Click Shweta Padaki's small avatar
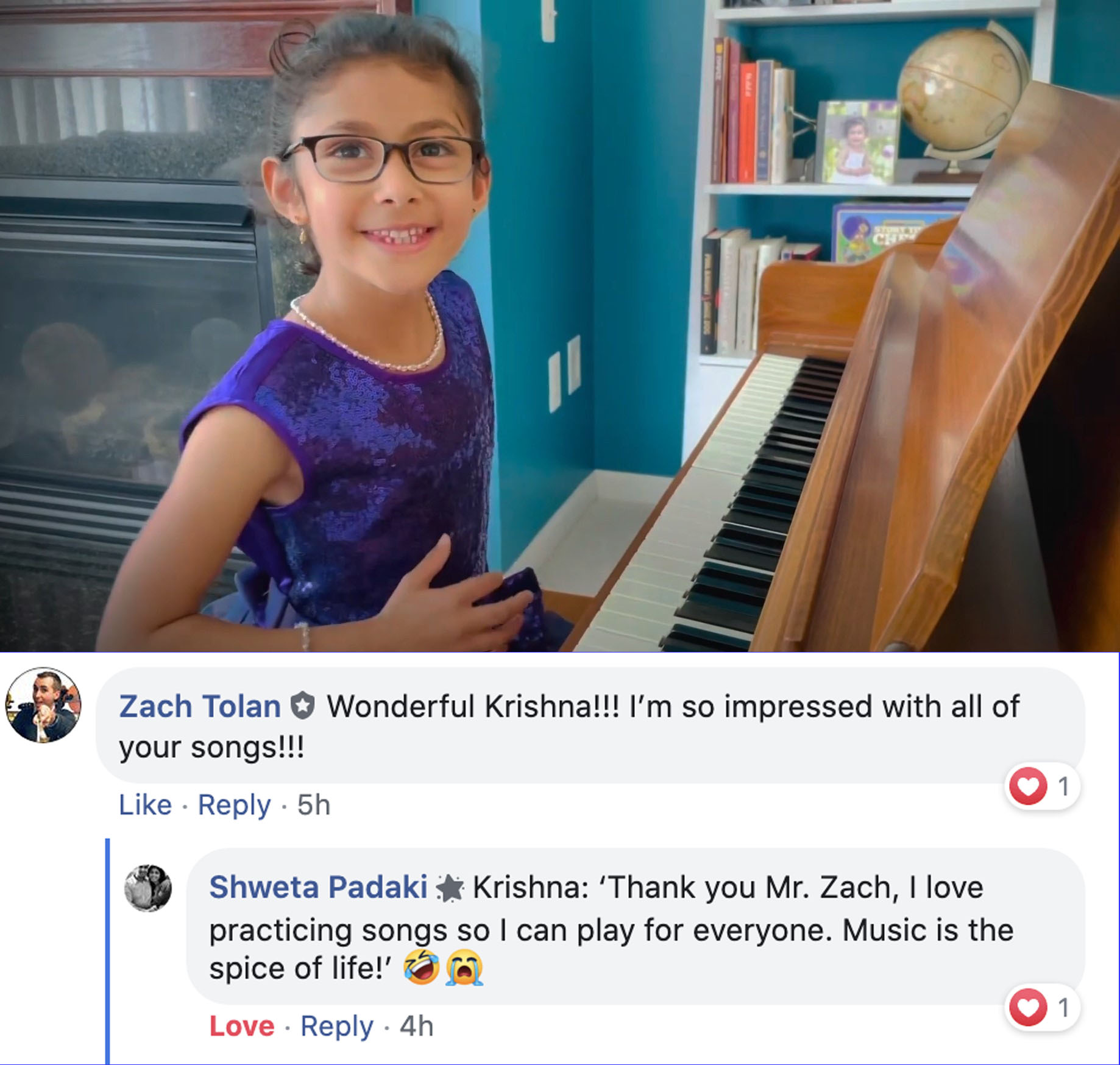Screen dimensions: 1120x1065 [148, 888]
